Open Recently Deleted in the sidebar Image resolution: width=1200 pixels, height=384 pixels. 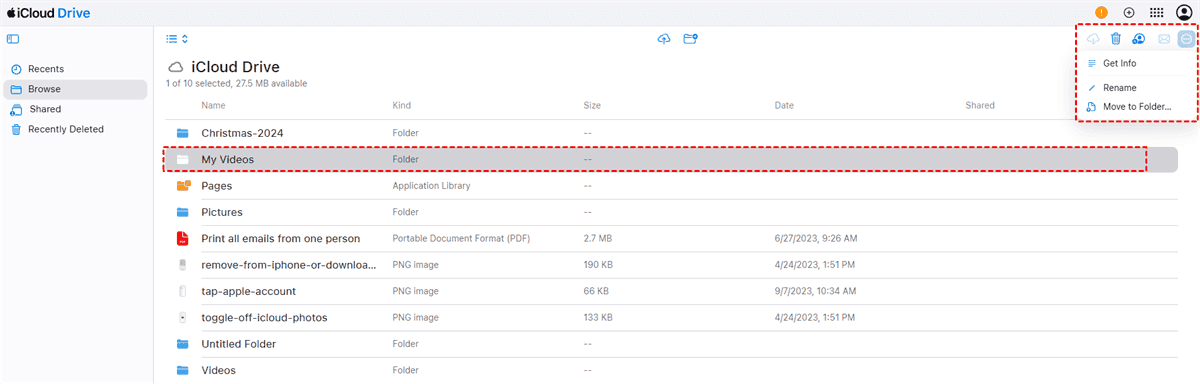pyautogui.click(x=75, y=129)
